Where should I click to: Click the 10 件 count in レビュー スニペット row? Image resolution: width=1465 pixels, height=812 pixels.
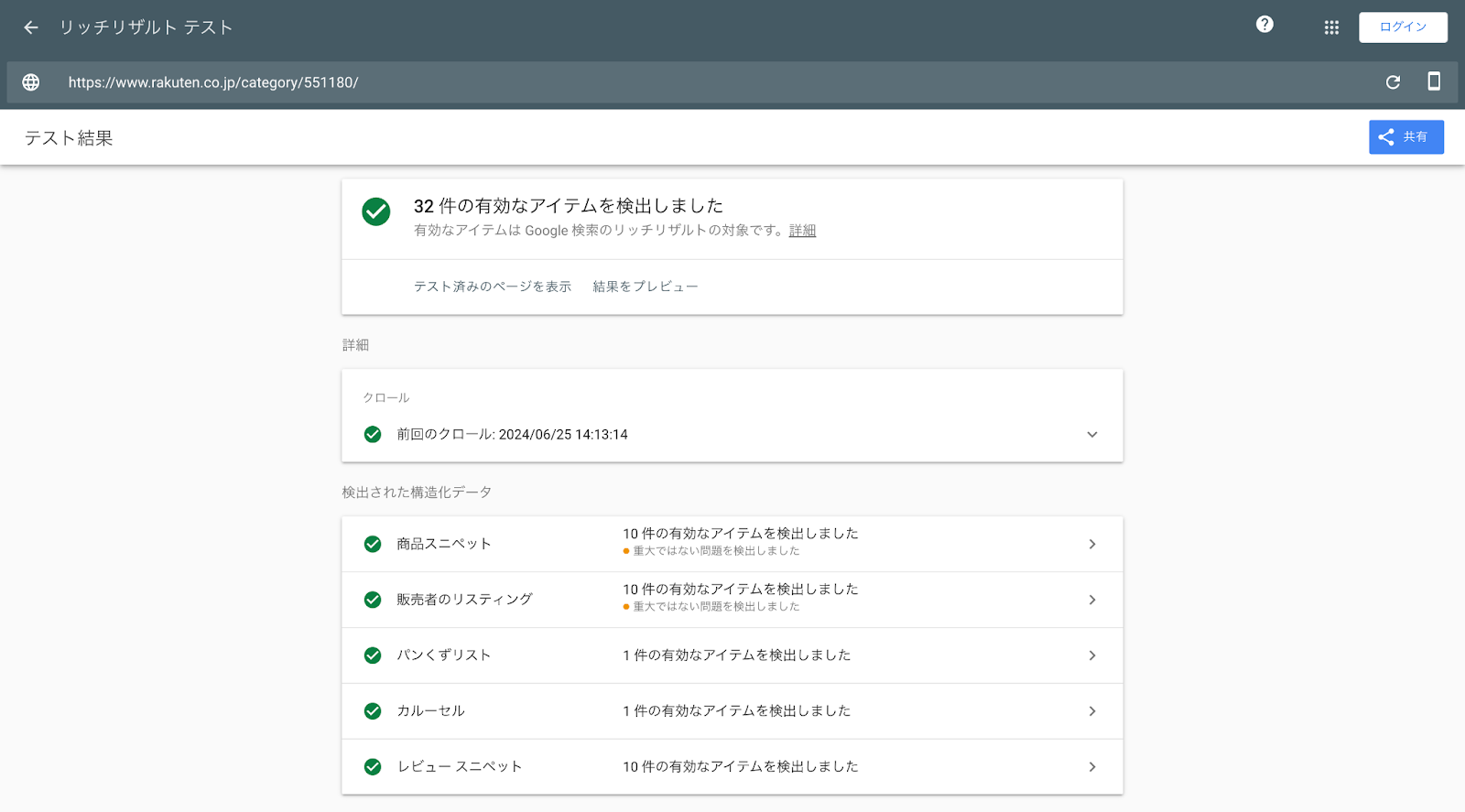tap(741, 767)
